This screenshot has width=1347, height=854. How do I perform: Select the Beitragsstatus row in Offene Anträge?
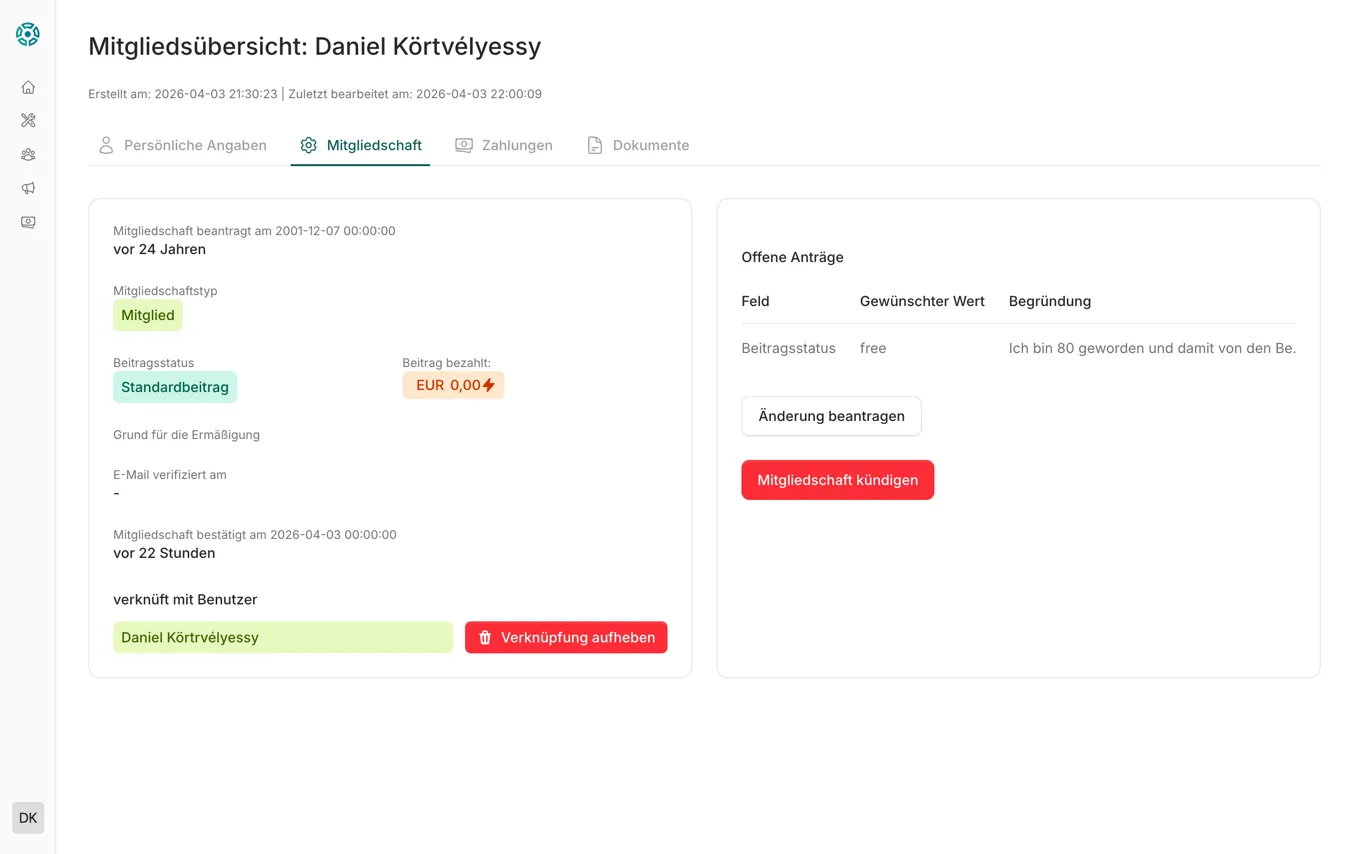(788, 348)
